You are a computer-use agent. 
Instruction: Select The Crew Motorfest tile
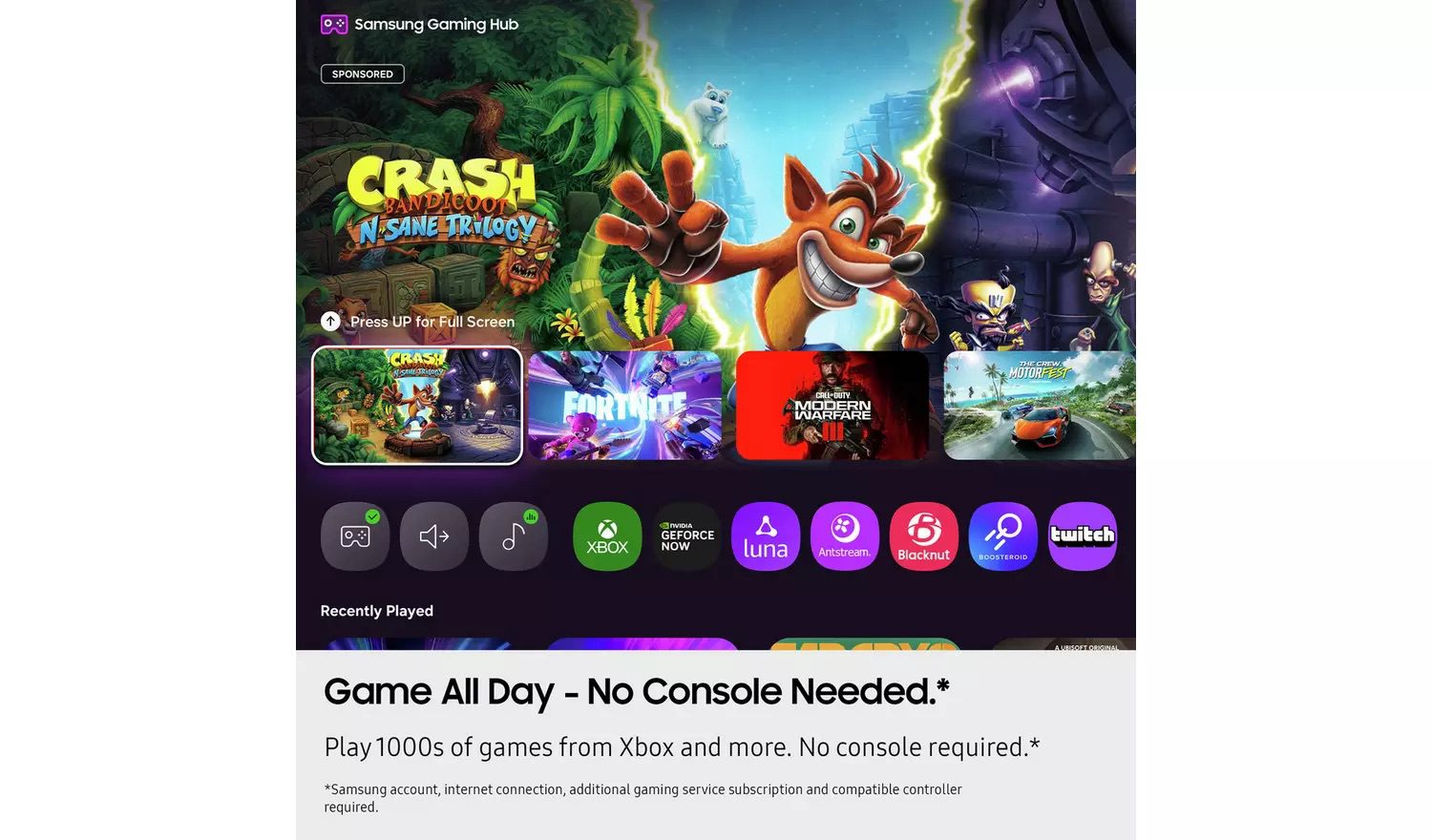coord(1040,406)
